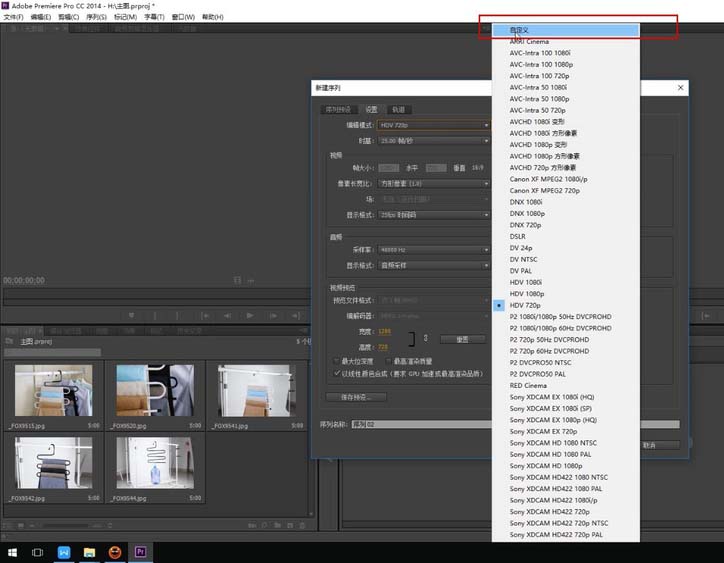Click the Task View taskbar icon
Screen dimensions: 724x563
pyautogui.click(x=37, y=552)
